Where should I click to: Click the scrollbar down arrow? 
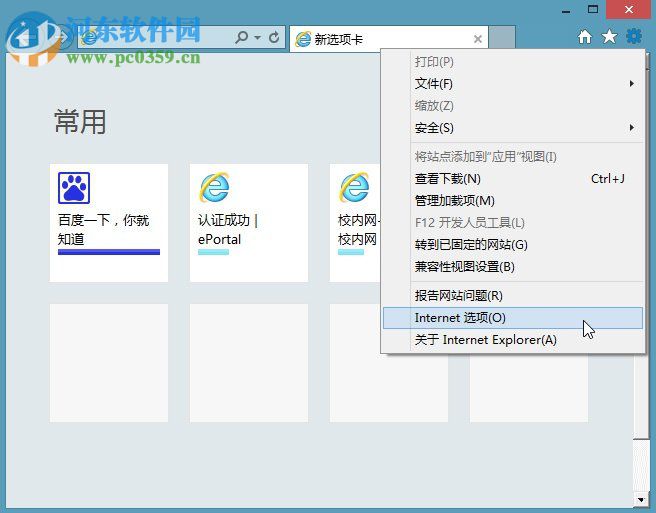coord(641,499)
